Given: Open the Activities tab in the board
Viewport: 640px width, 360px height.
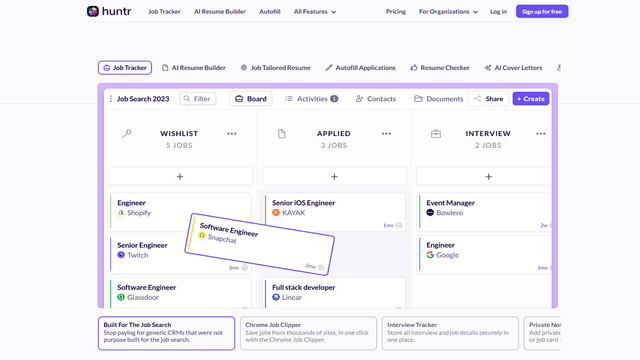Looking at the screenshot, I should click(311, 99).
